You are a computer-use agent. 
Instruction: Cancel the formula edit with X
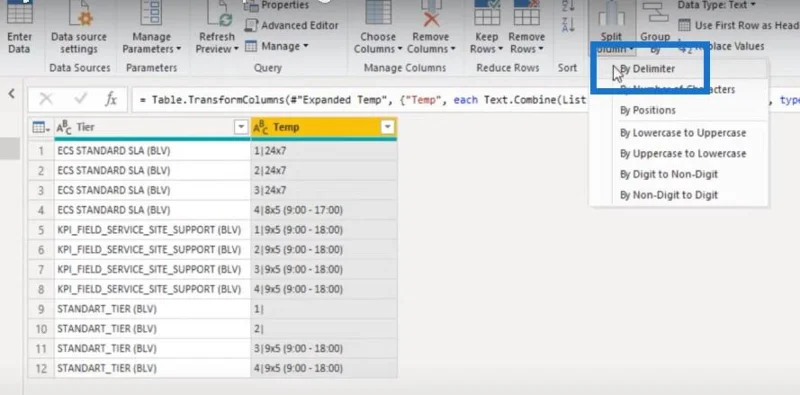[46, 99]
